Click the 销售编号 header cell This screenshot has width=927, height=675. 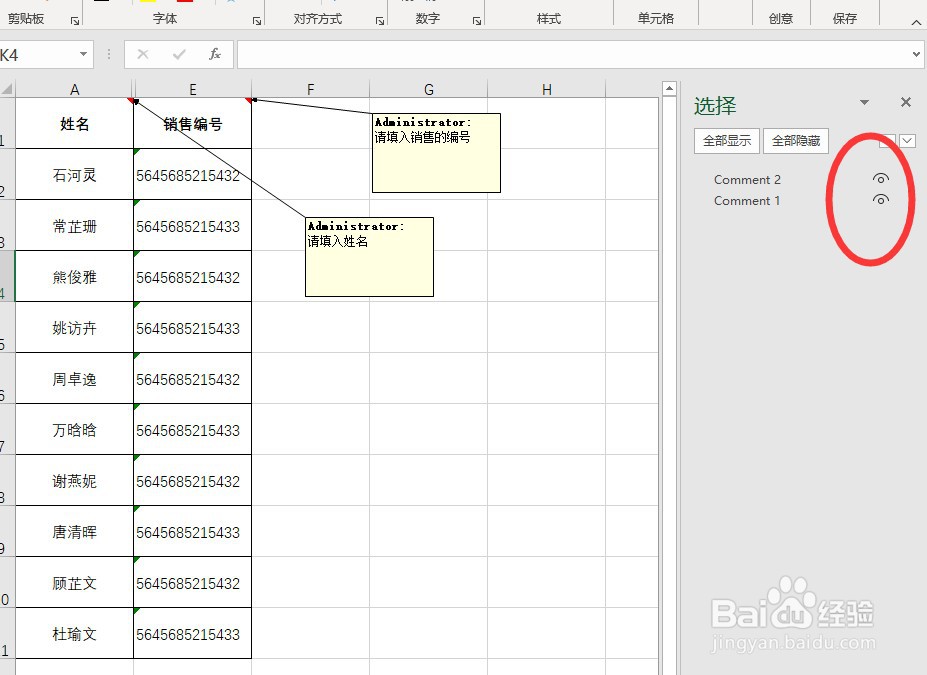pyautogui.click(x=193, y=123)
